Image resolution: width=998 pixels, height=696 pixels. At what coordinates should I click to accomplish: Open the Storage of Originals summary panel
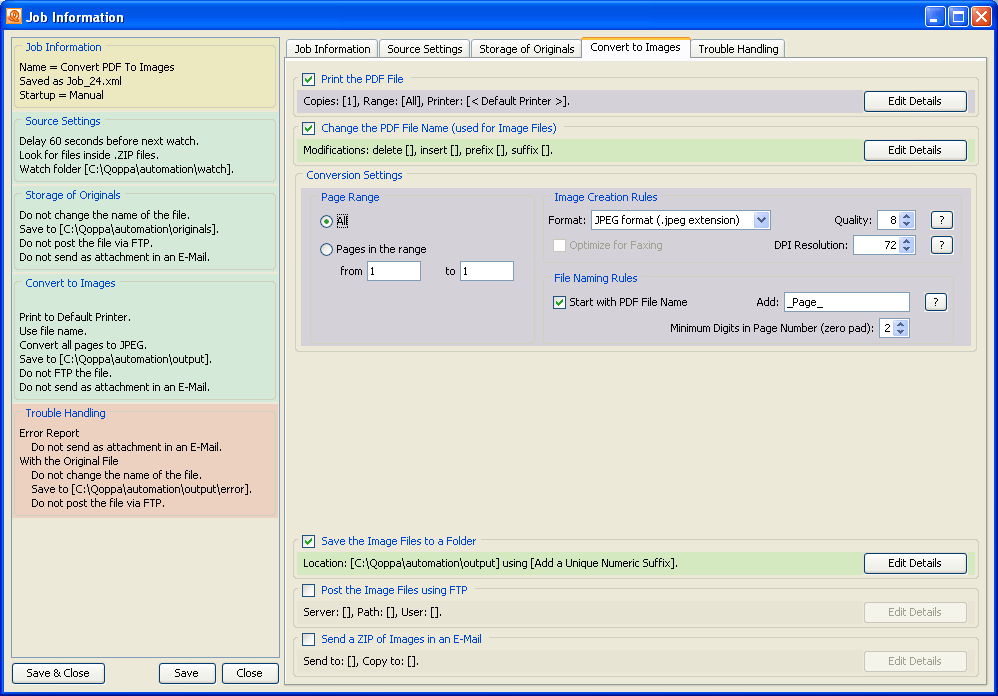point(145,230)
